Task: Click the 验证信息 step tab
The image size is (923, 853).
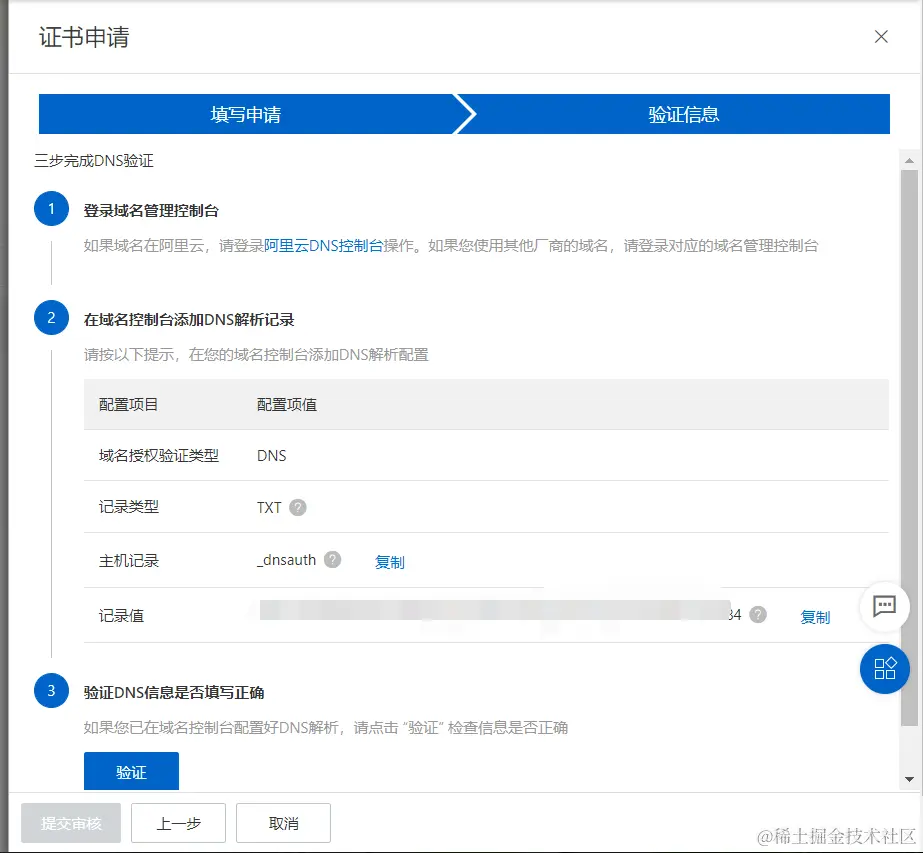Action: point(683,114)
